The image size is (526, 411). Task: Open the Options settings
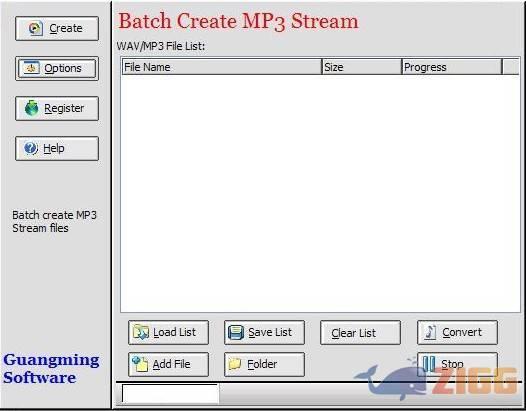click(57, 68)
